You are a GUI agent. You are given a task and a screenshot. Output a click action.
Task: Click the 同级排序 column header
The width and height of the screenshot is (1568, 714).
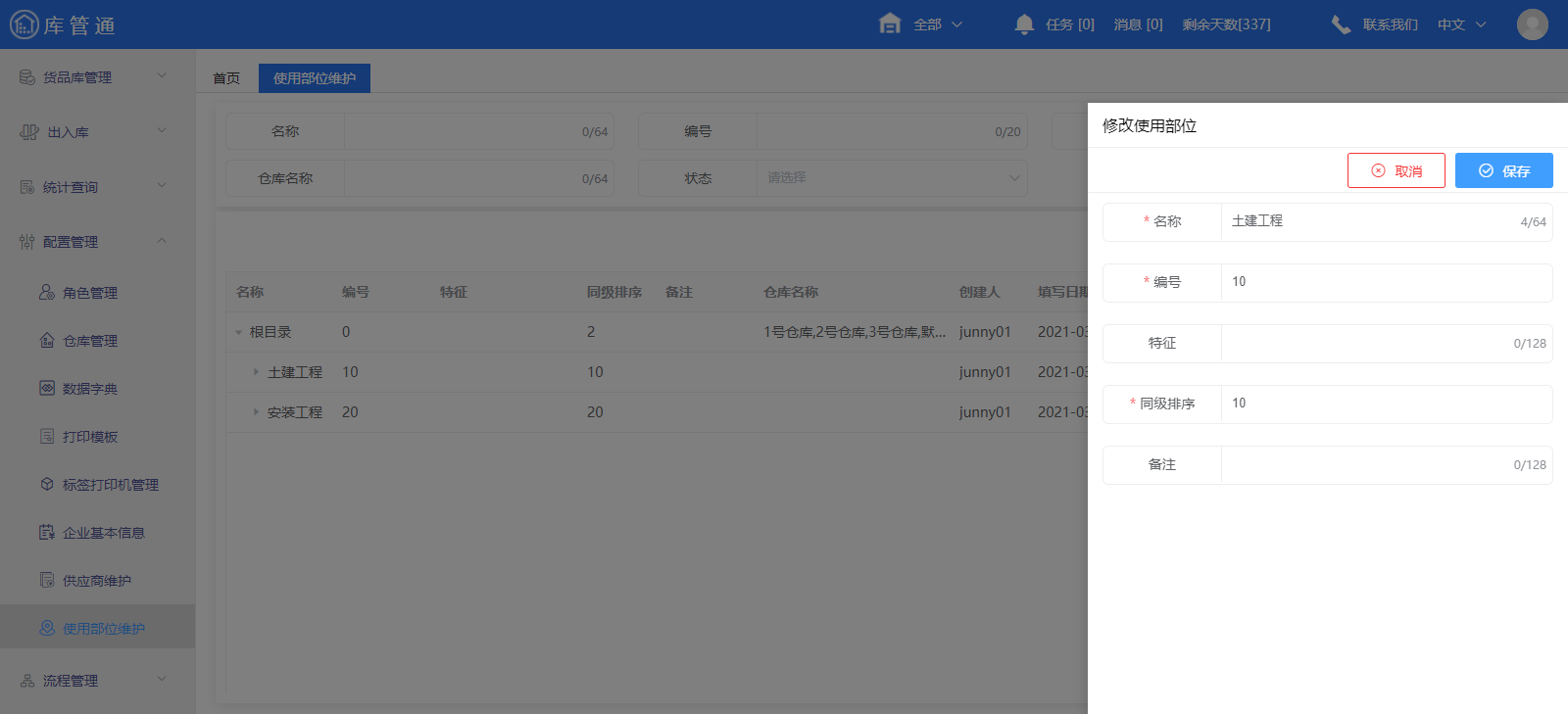pos(614,292)
